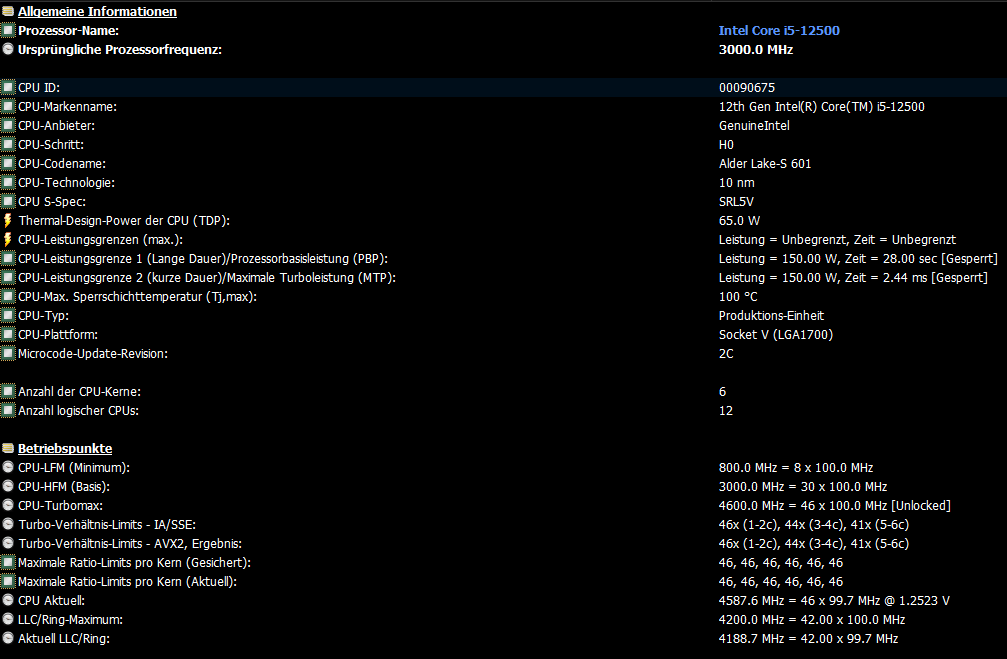The height and width of the screenshot is (659, 1007).
Task: Click the clock icon beside Aktuell LLC/Ring
Action: [8, 638]
